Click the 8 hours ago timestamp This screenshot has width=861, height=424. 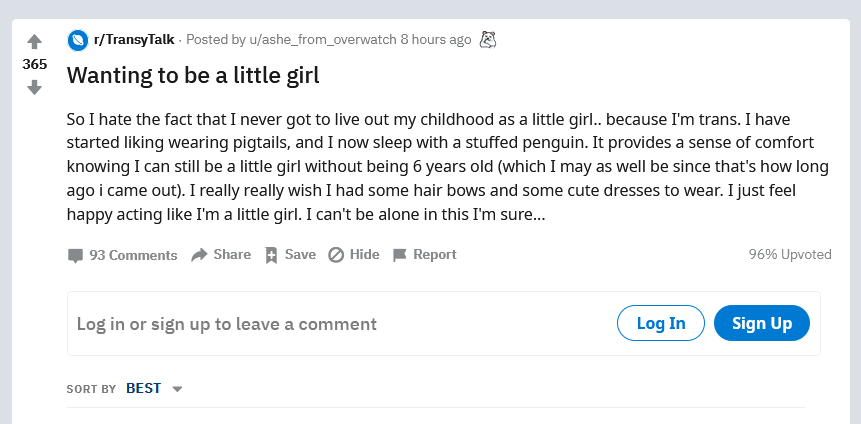click(435, 40)
